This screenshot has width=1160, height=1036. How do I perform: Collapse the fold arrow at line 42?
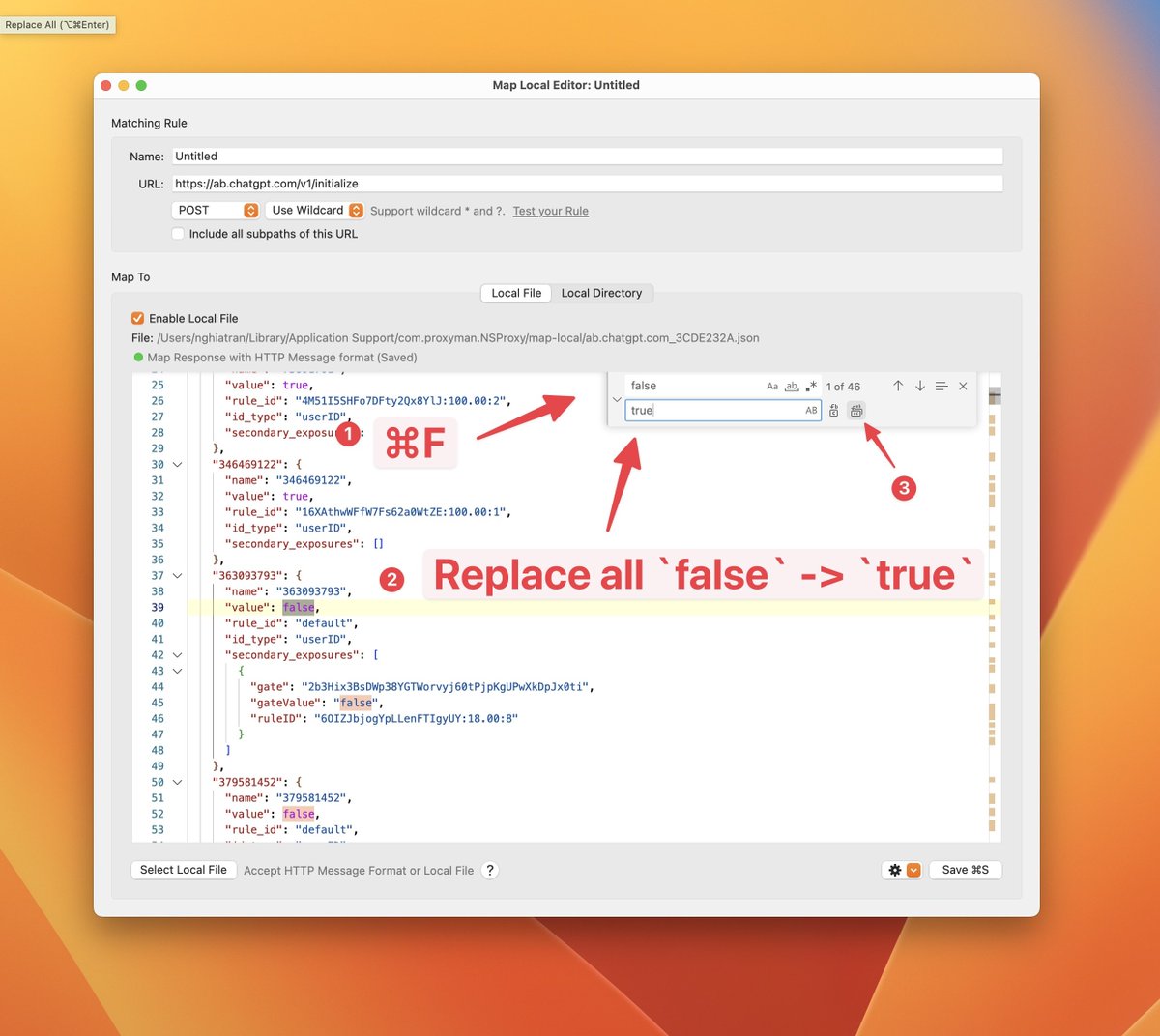point(177,655)
